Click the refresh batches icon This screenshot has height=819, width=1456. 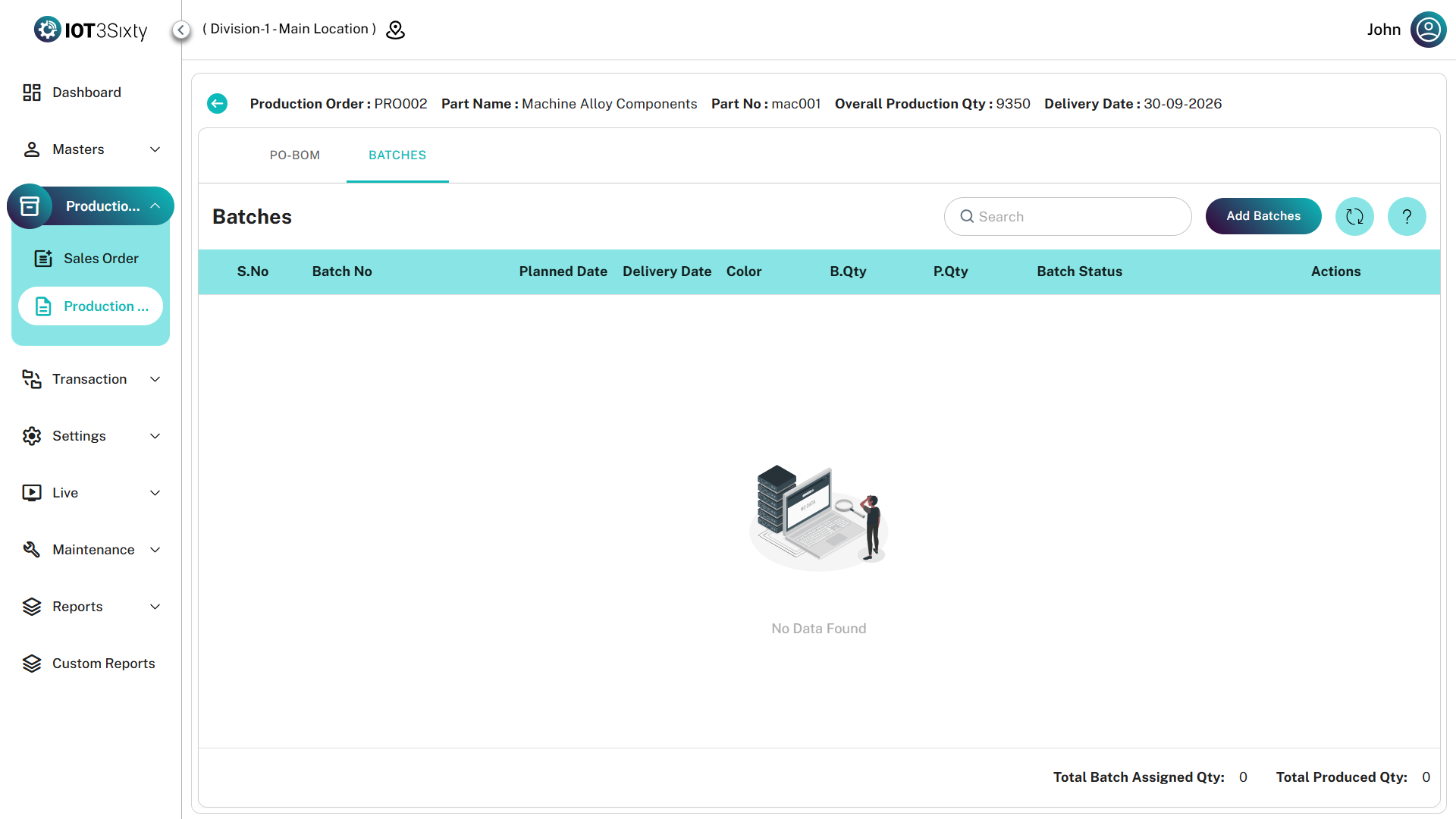tap(1354, 217)
